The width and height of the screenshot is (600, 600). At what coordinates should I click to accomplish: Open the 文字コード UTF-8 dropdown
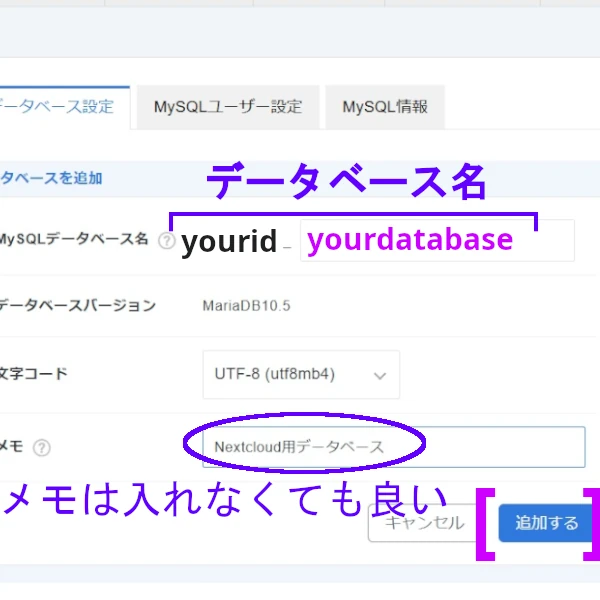click(301, 375)
